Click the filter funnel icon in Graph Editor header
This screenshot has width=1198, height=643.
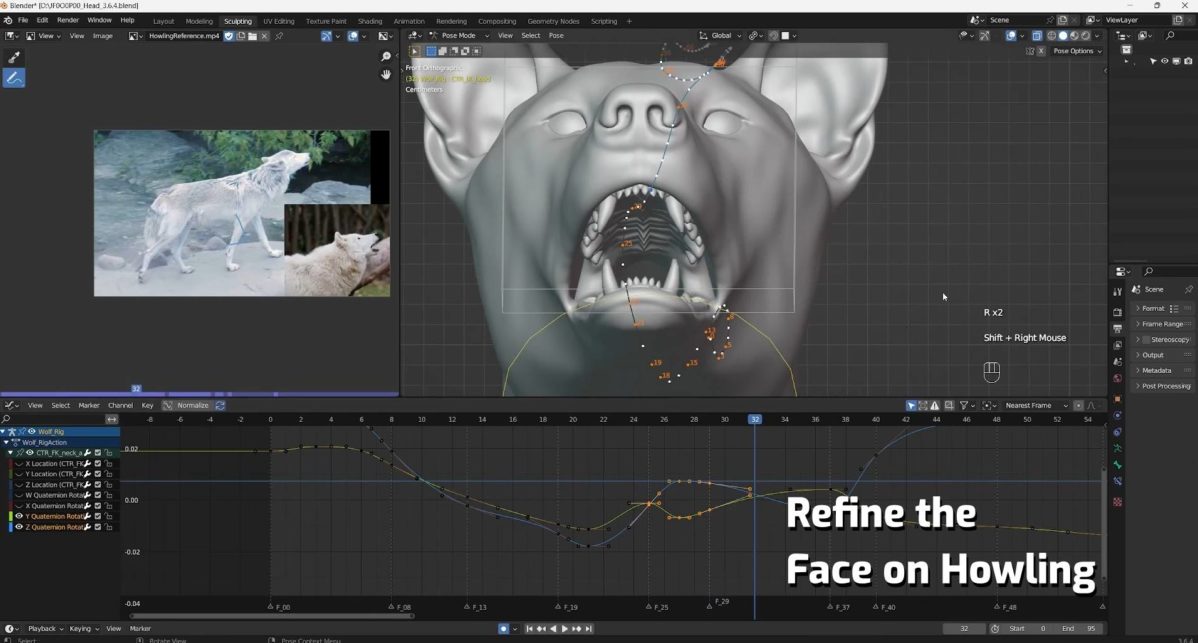tap(965, 405)
